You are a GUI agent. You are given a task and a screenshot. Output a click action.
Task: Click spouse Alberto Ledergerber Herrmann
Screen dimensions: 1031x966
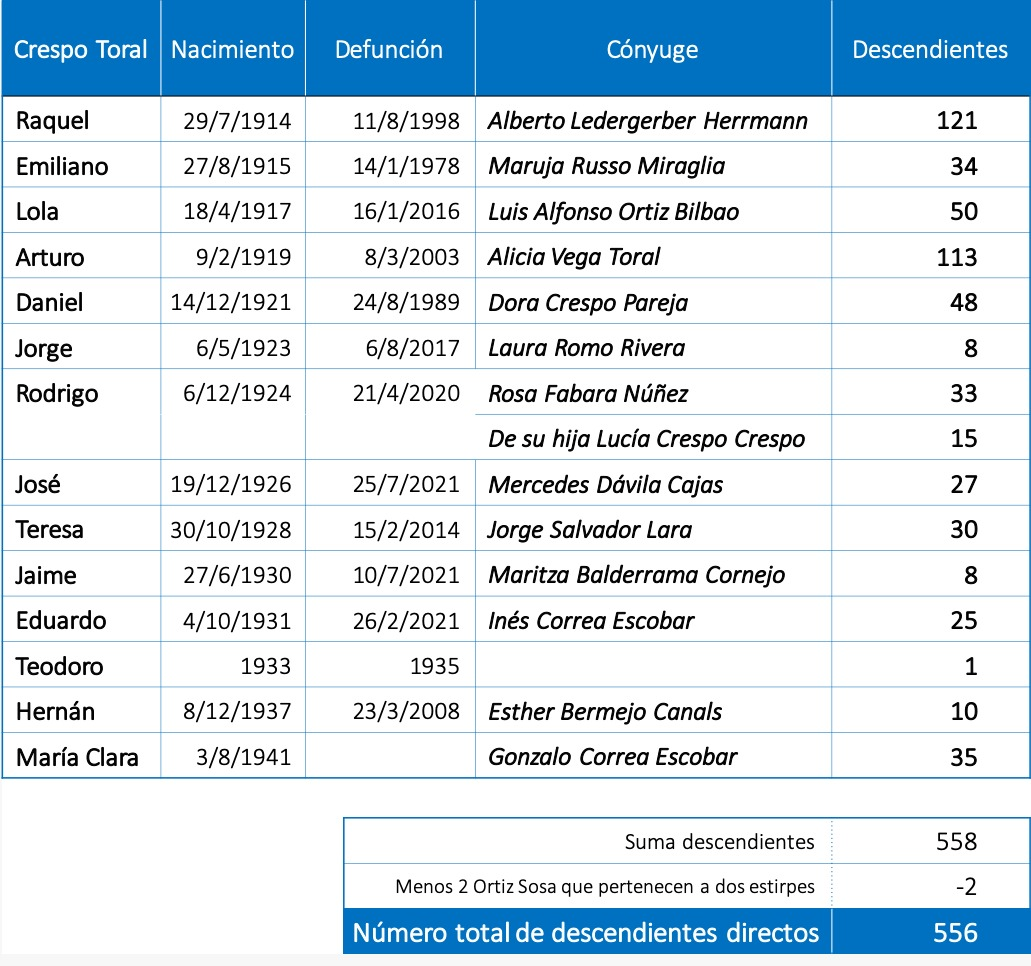point(647,121)
